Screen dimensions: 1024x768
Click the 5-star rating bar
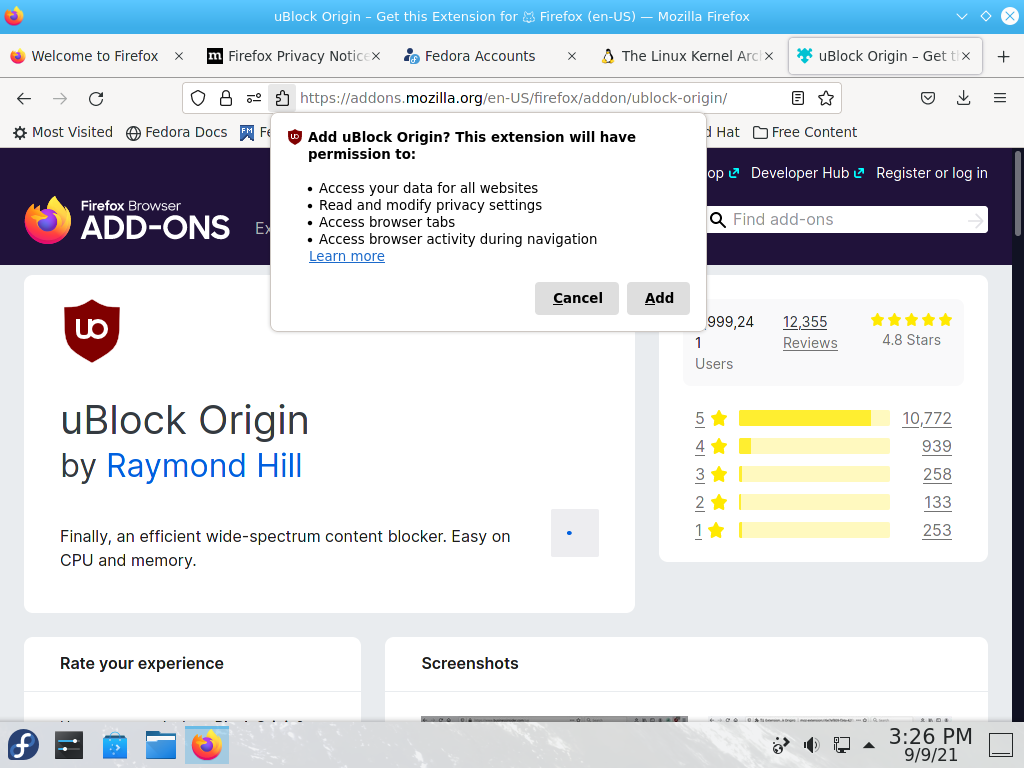(814, 418)
